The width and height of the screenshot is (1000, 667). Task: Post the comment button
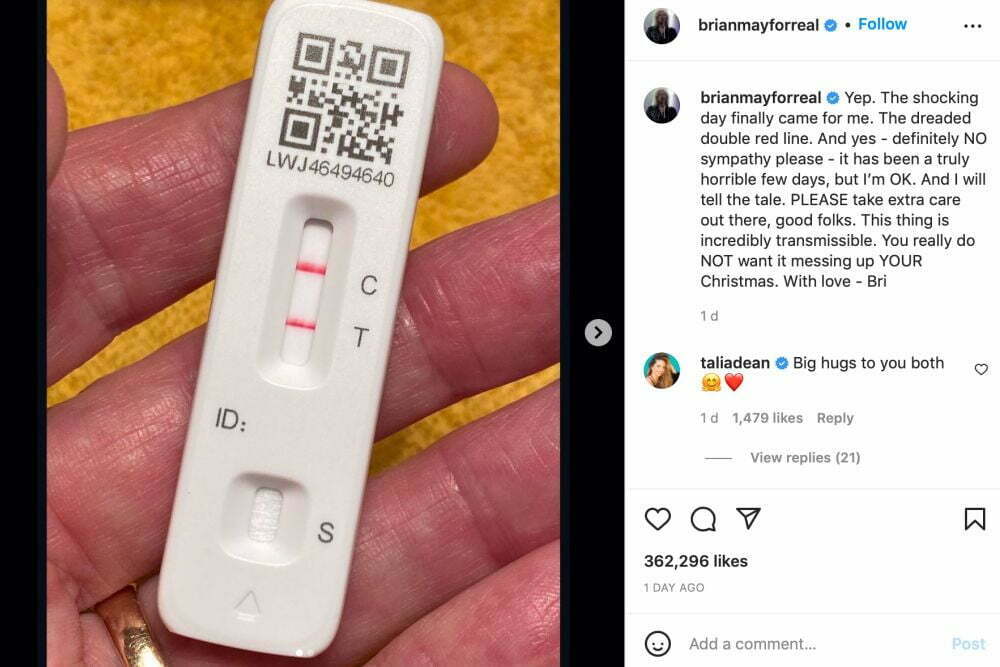(x=968, y=644)
